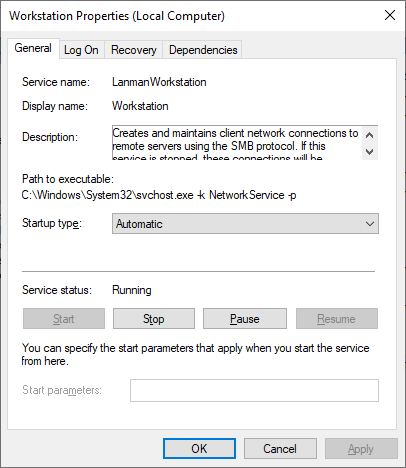Click the description box up arrow
Viewport: 406px width, 468px height.
coord(369,135)
